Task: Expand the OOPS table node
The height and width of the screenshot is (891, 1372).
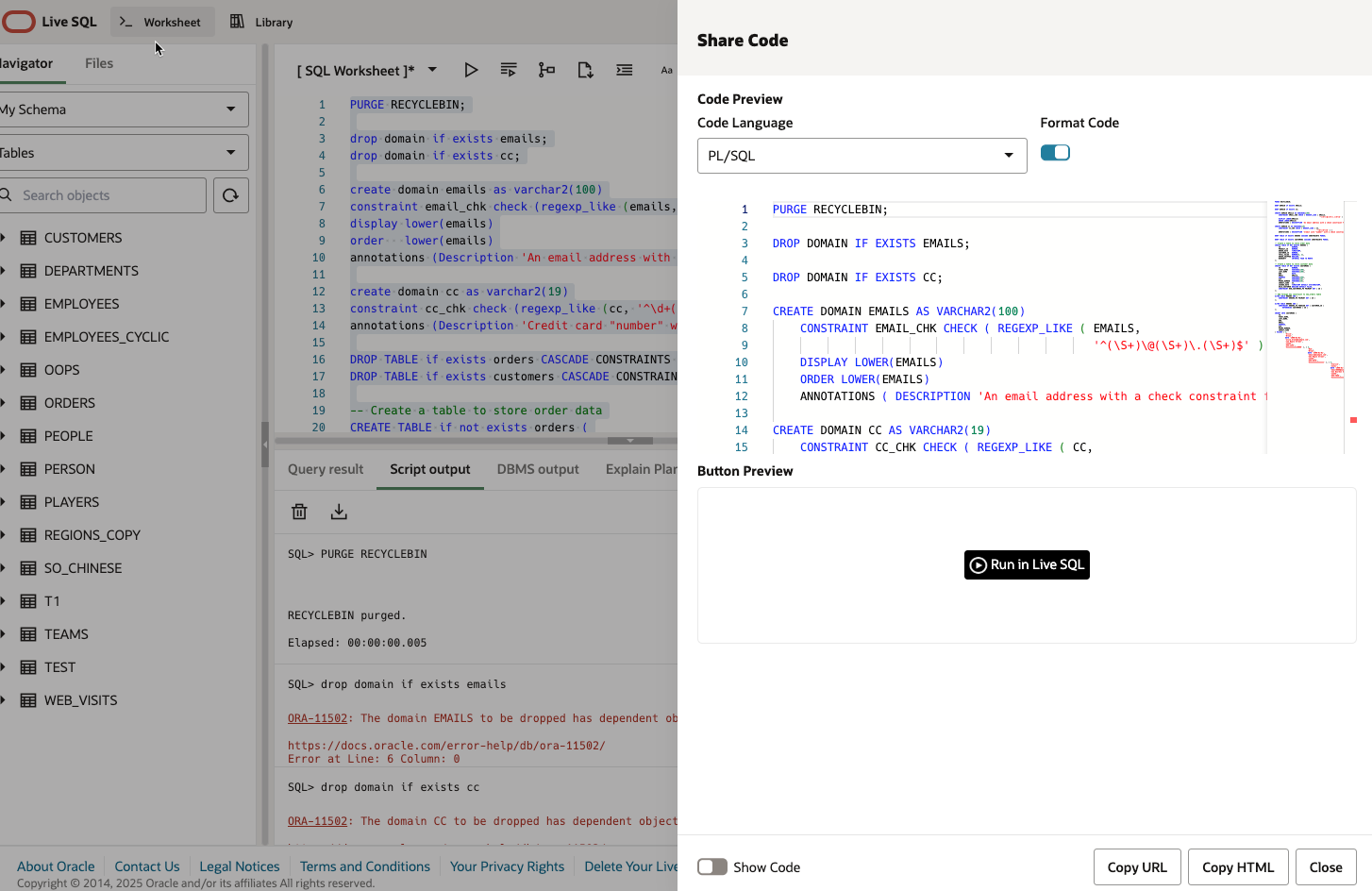Action: 4,369
